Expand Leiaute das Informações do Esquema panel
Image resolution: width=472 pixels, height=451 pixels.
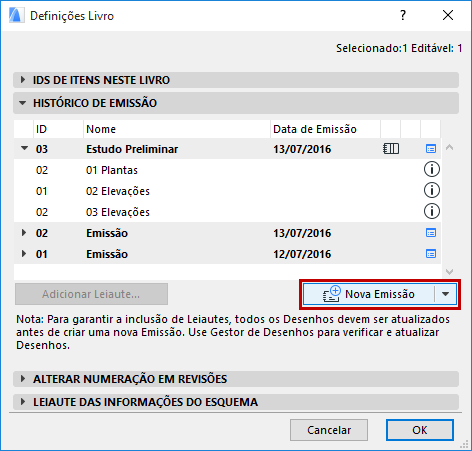click(x=23, y=402)
